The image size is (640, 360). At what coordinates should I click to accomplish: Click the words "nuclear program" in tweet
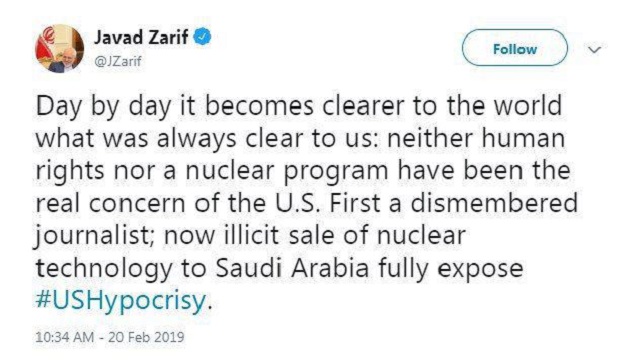(287, 171)
